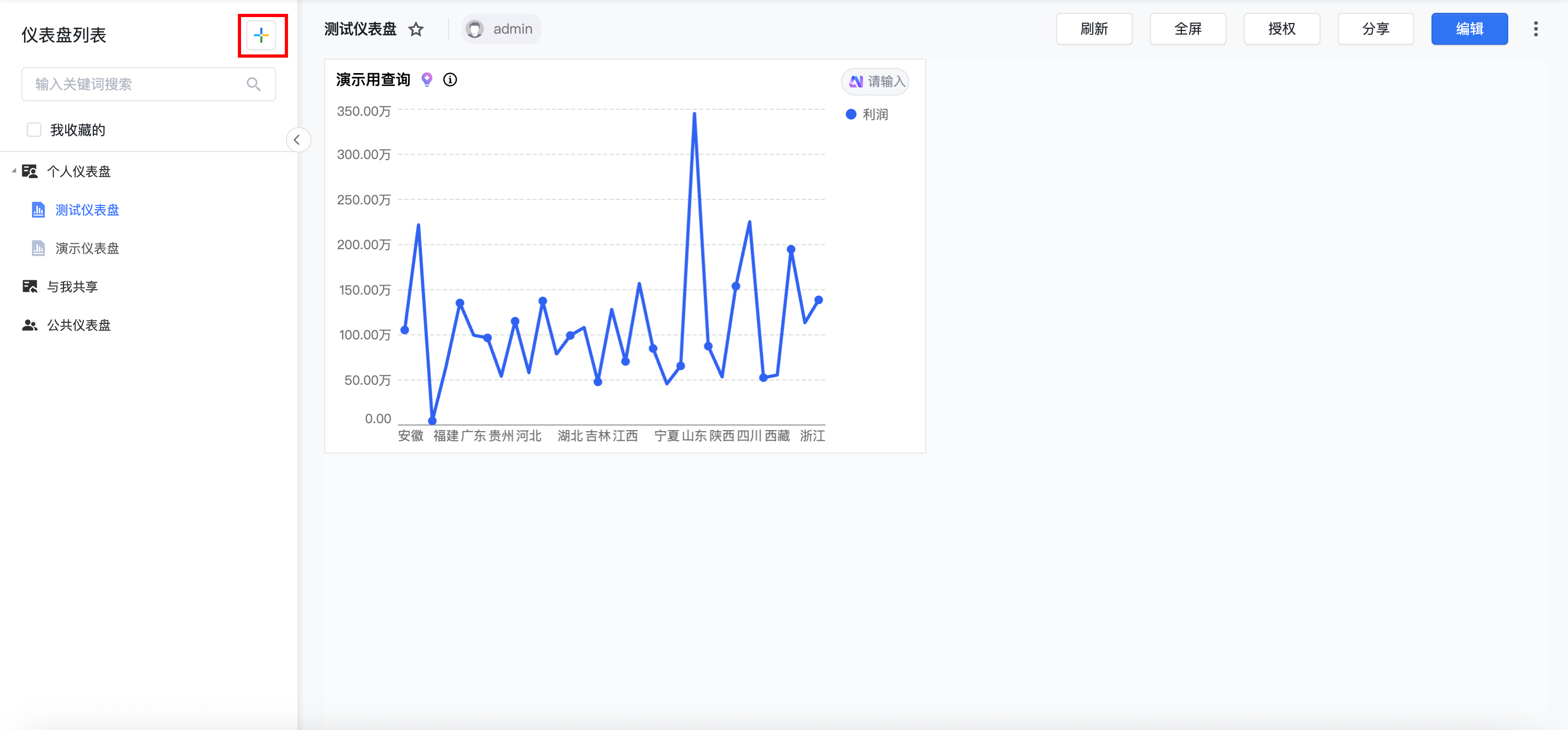This screenshot has height=730, width=1568.
Task: Focus the keyword search input field
Action: pyautogui.click(x=137, y=84)
